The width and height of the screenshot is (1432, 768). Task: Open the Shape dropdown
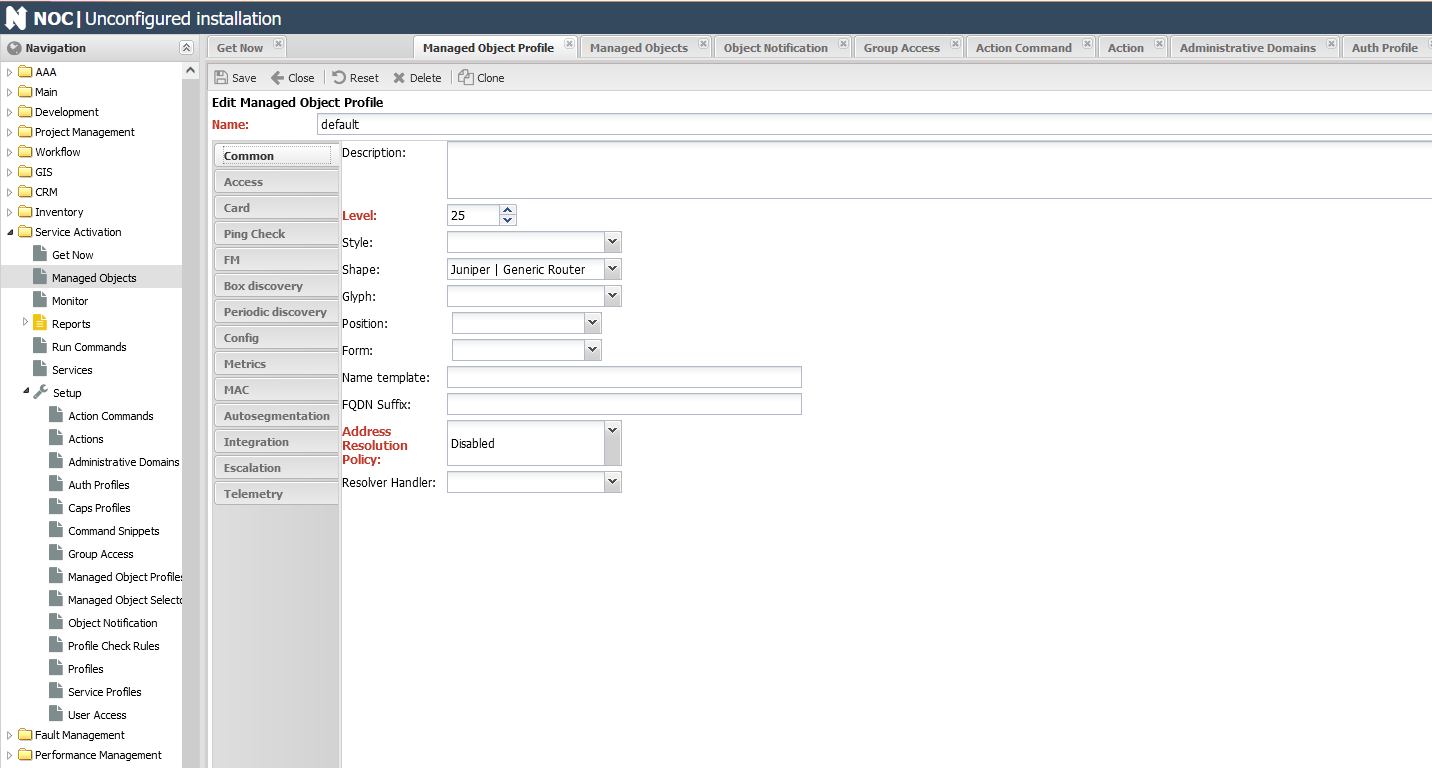coord(613,269)
